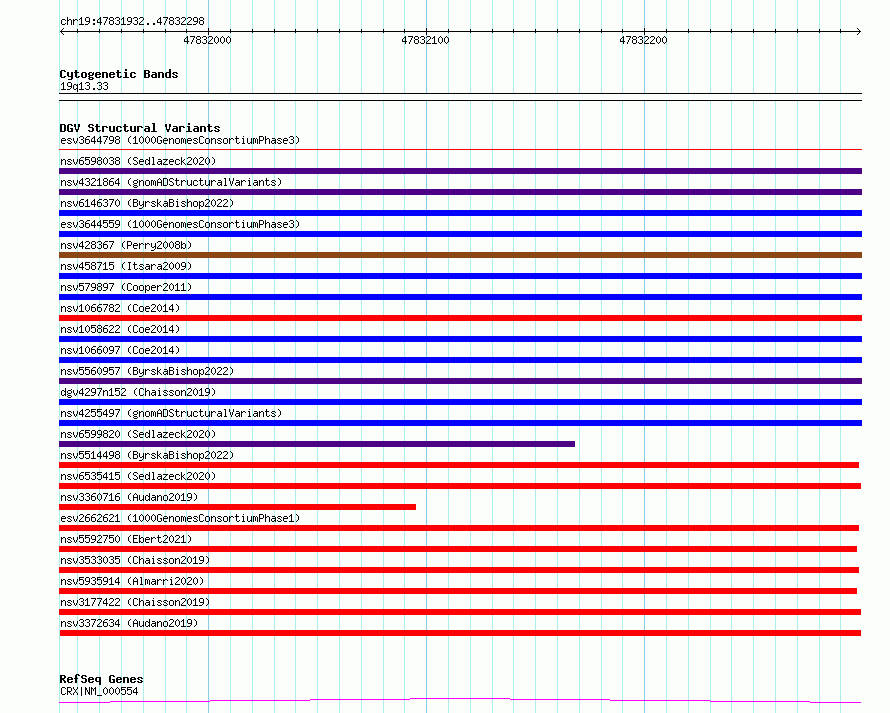Click the RefSeq Genes track heading
The height and width of the screenshot is (713, 890).
click(x=101, y=679)
